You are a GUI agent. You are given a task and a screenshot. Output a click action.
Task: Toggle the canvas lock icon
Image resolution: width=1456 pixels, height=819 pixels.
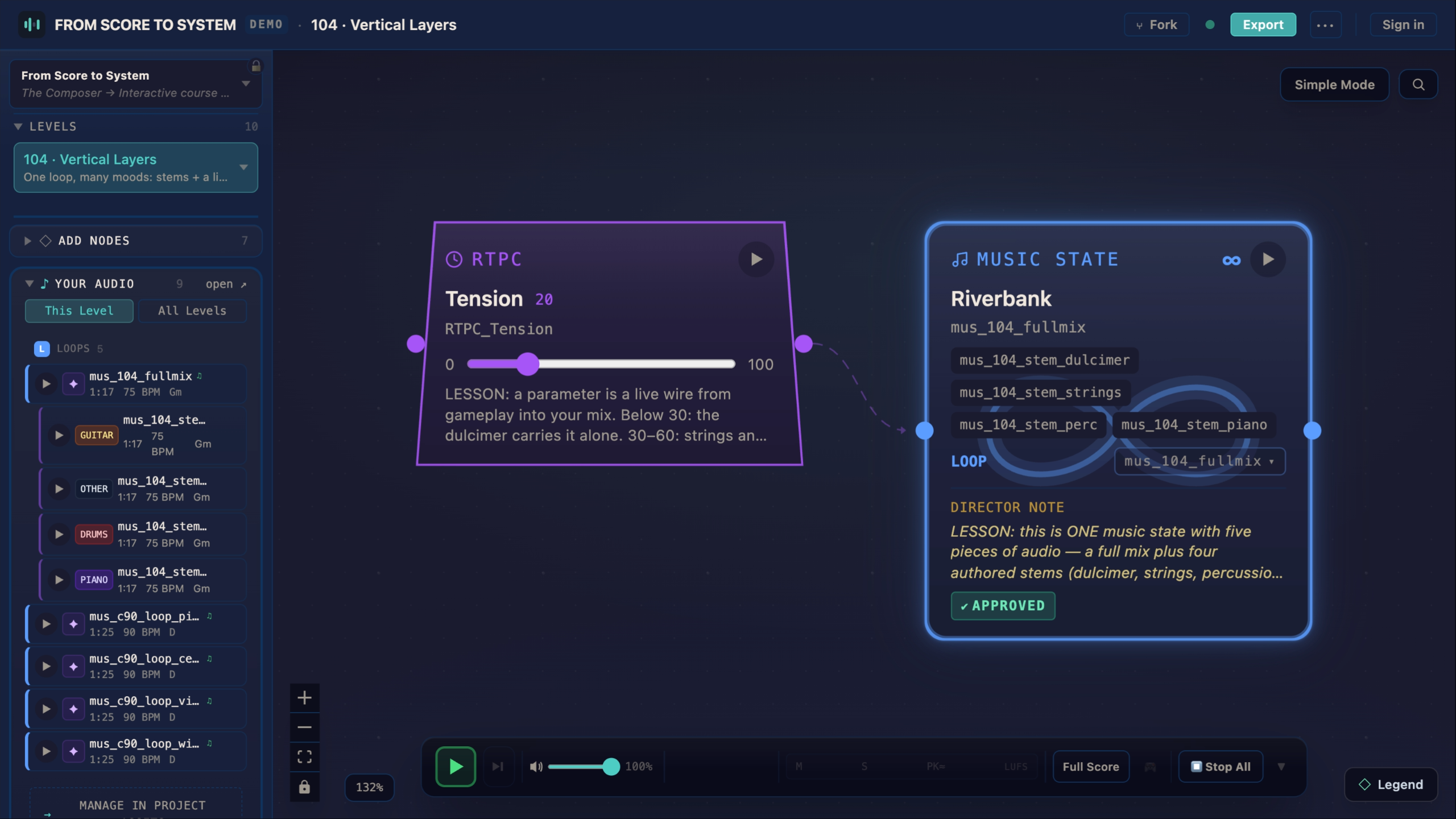pyautogui.click(x=304, y=787)
